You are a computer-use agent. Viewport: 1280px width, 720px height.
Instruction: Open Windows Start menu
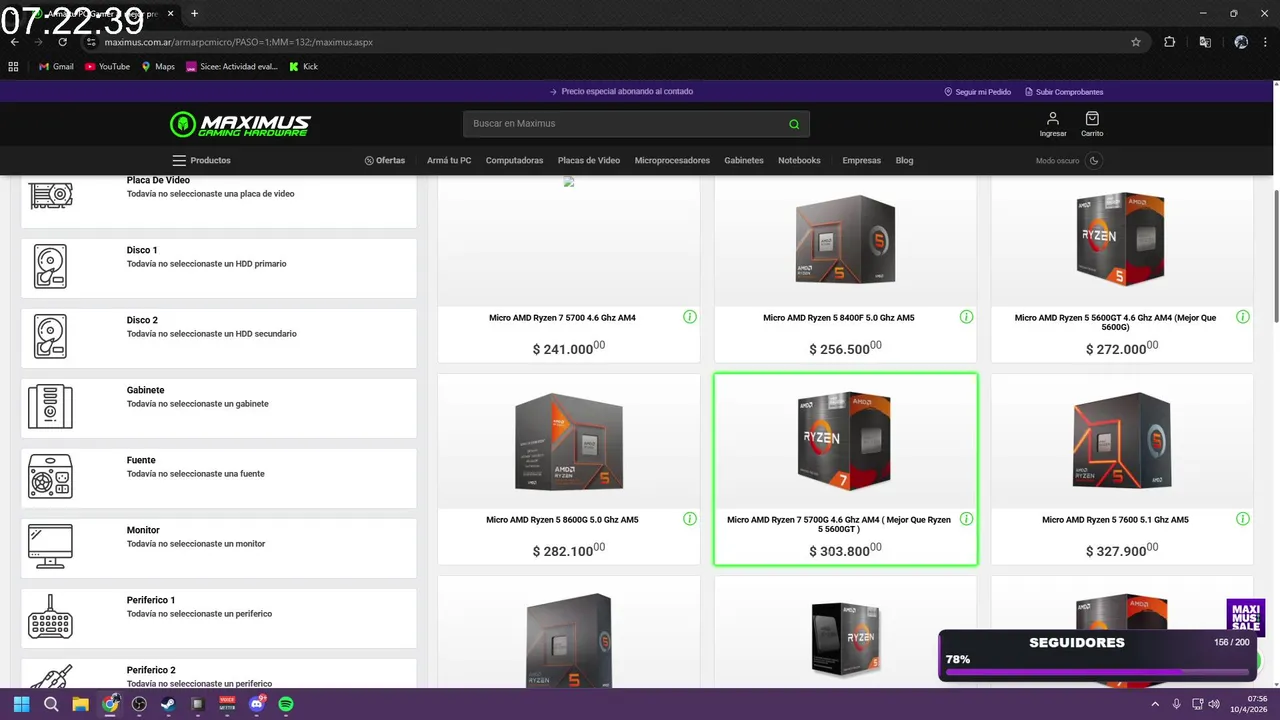(22, 704)
